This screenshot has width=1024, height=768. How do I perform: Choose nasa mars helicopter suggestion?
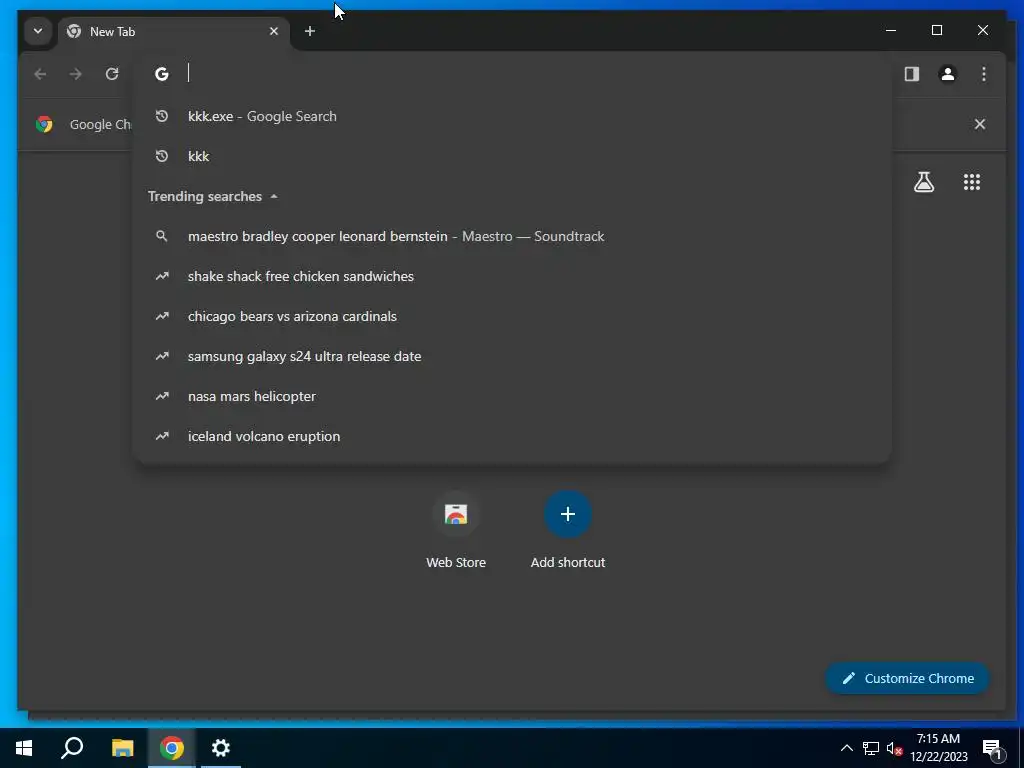click(x=512, y=396)
